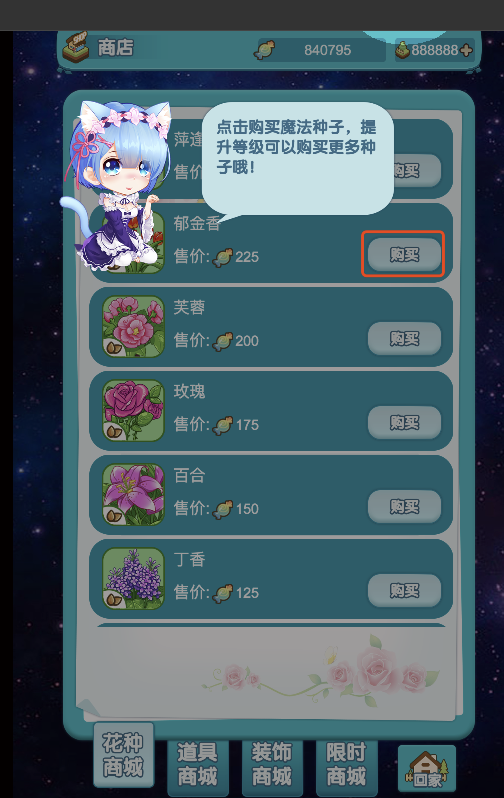
Task: Open the 道具商城 tab
Action: (198, 765)
